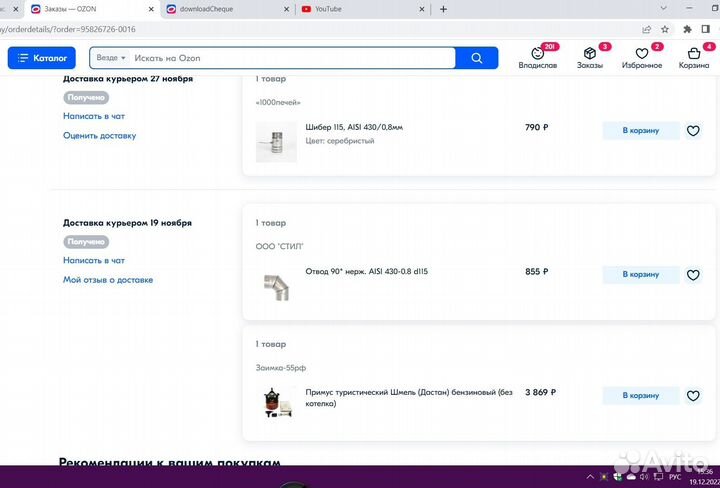Image resolution: width=720 pixels, height=488 pixels.
Task: Open a new browser tab
Action: click(x=443, y=9)
